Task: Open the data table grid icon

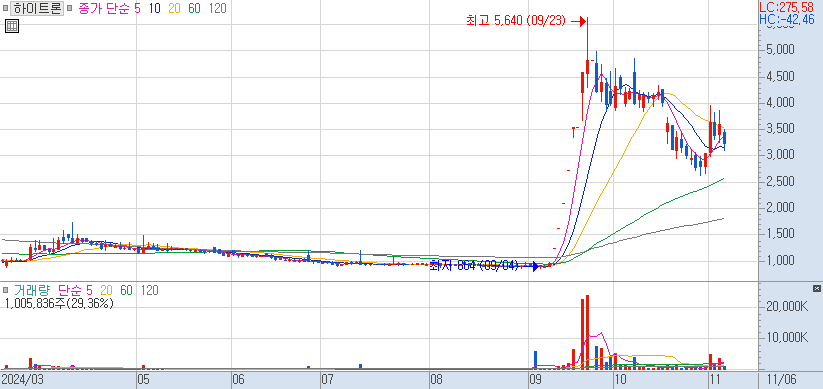Action: click(x=12, y=26)
